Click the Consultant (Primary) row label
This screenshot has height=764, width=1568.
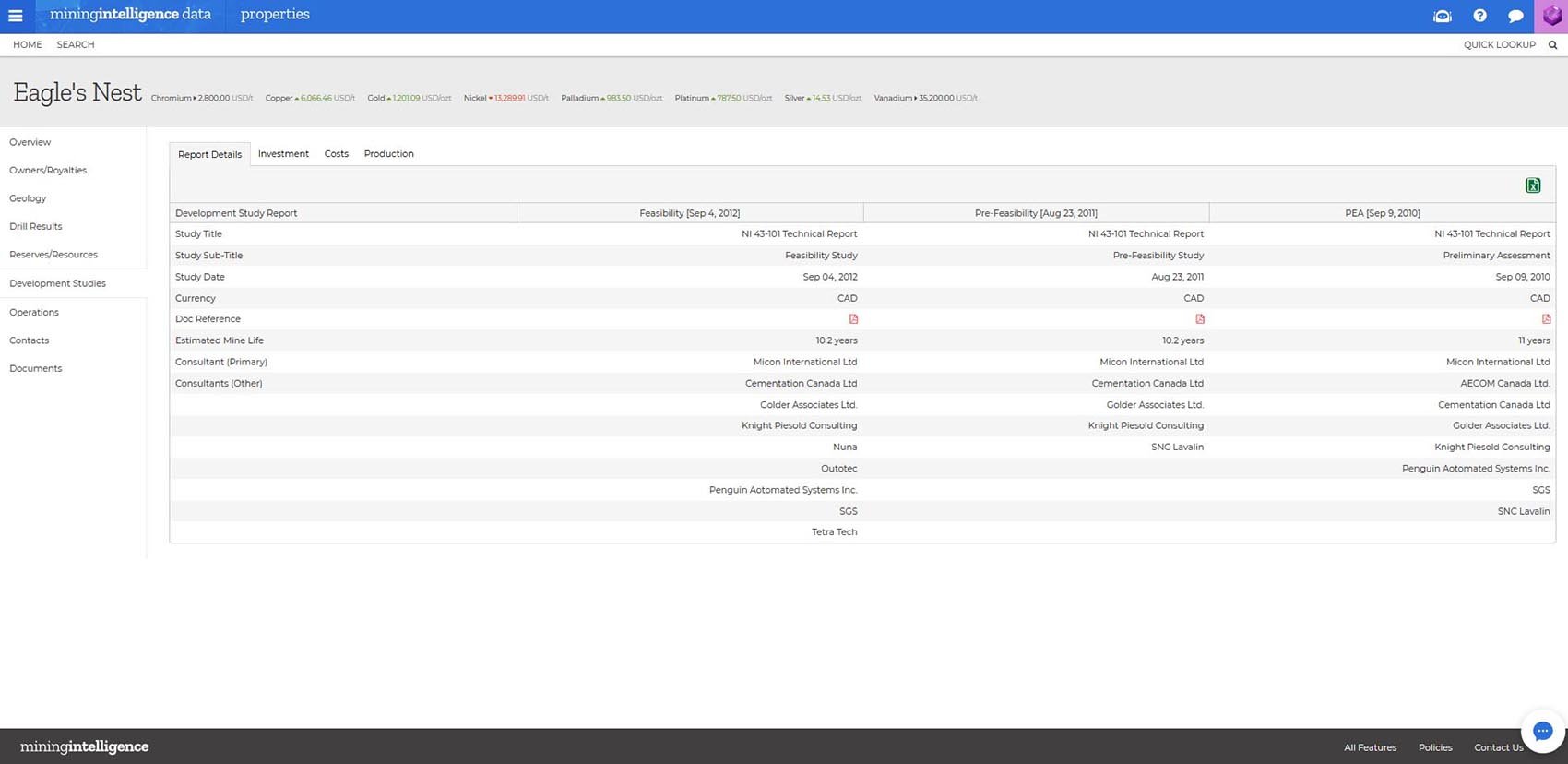click(221, 362)
